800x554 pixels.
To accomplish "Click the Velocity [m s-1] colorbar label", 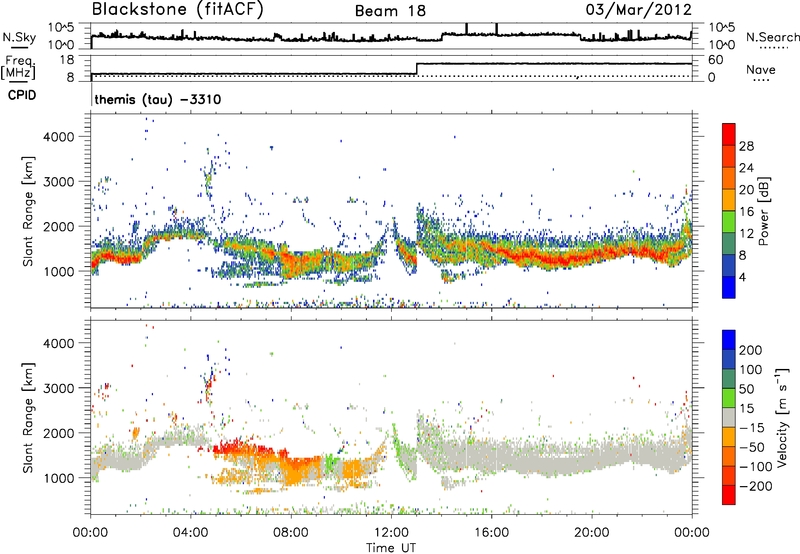I will [782, 417].
